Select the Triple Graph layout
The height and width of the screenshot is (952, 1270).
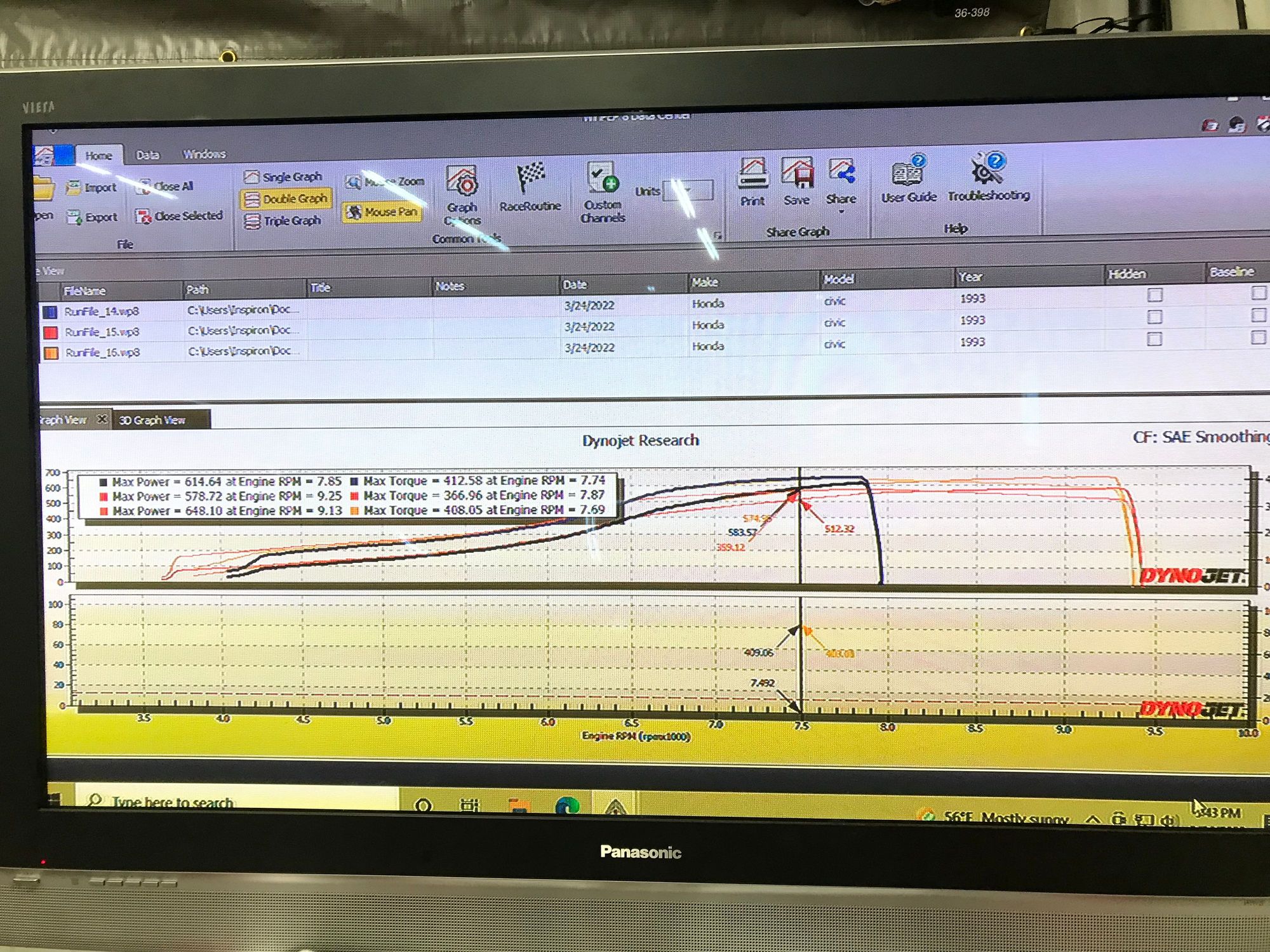coord(283,221)
